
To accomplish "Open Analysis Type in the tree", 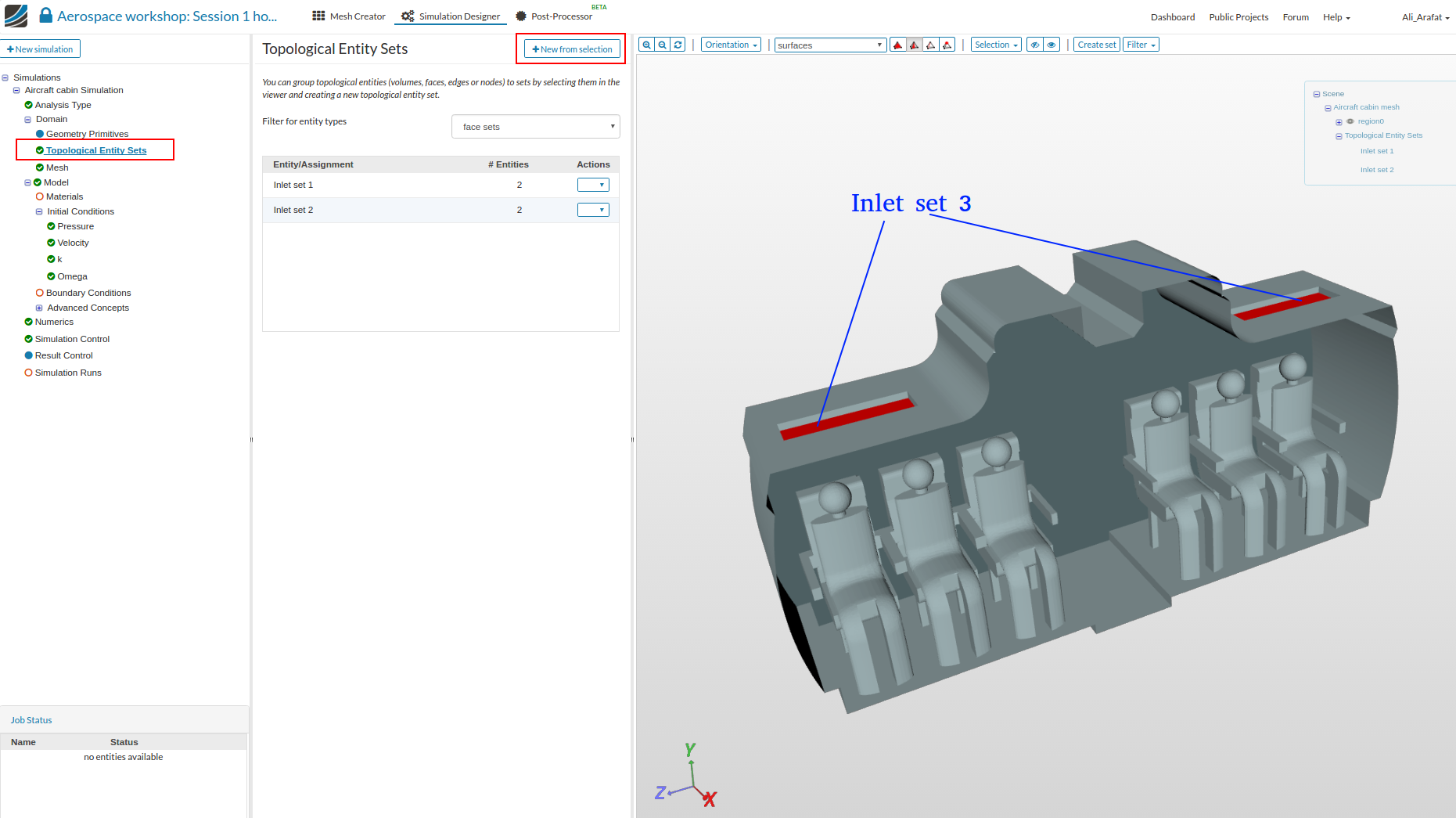I will 63,105.
